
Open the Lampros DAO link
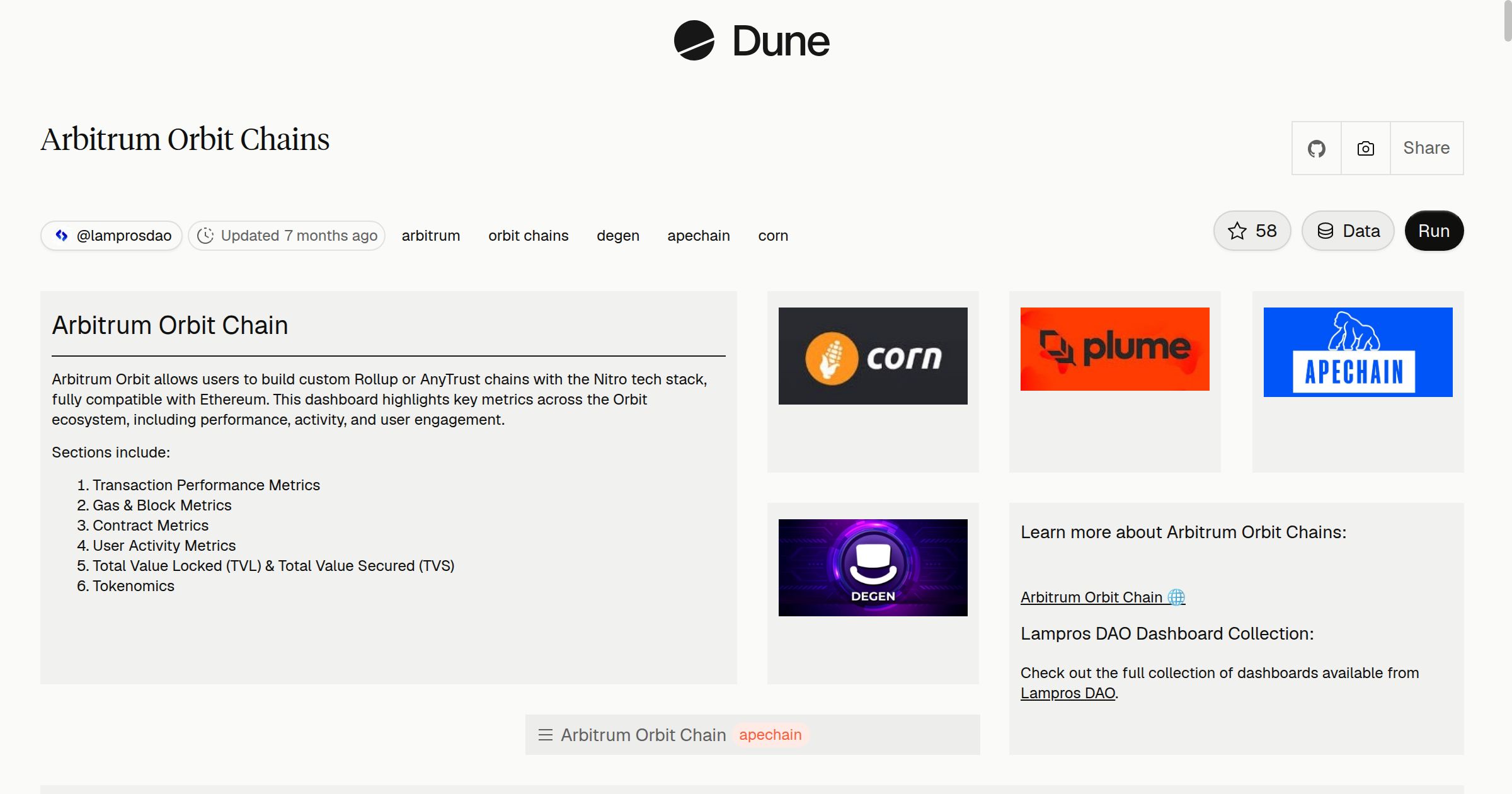[x=1068, y=693]
